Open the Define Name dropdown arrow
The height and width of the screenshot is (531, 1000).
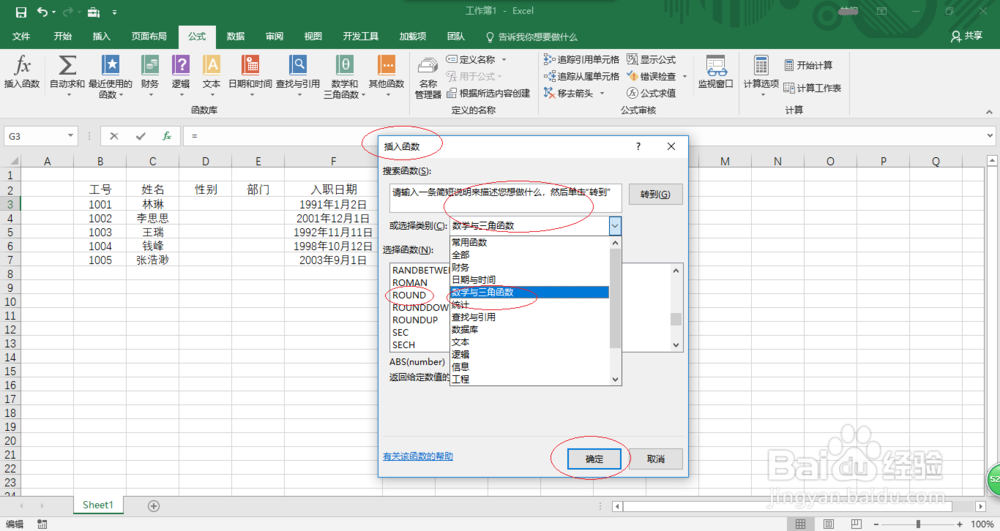504,59
